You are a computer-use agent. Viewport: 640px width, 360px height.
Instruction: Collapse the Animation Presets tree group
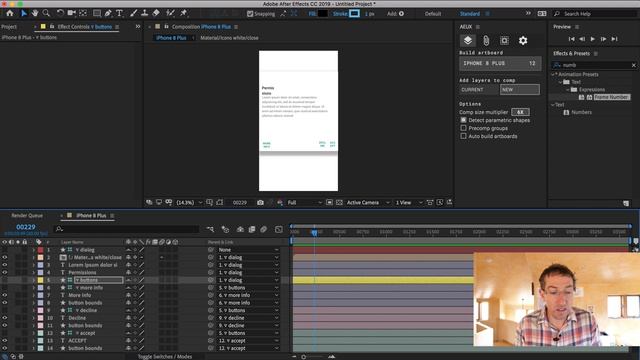553,74
